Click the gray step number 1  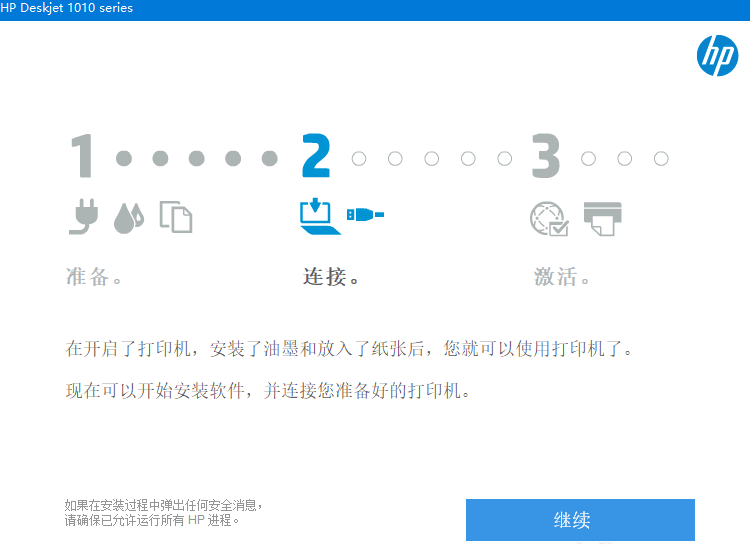point(82,156)
